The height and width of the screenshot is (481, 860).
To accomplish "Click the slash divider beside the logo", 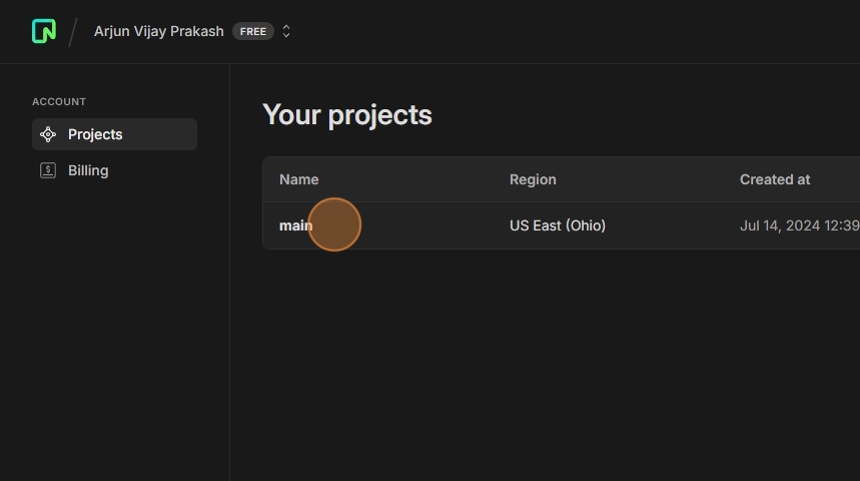I will [x=73, y=31].
